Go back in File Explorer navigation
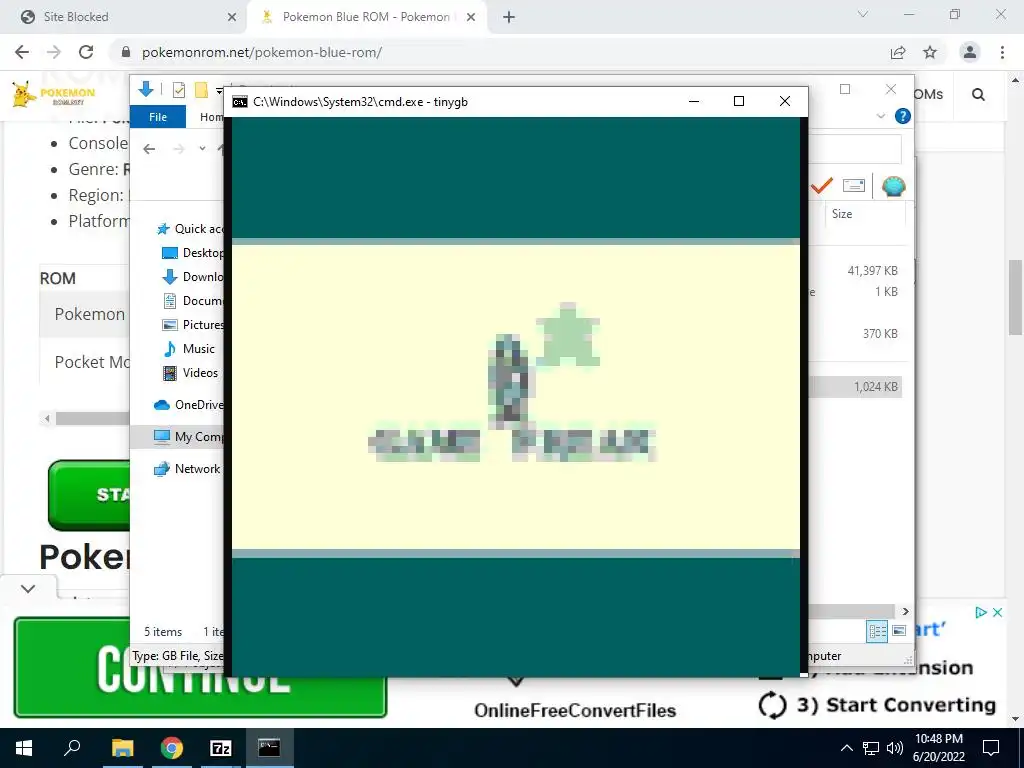 tap(149, 149)
